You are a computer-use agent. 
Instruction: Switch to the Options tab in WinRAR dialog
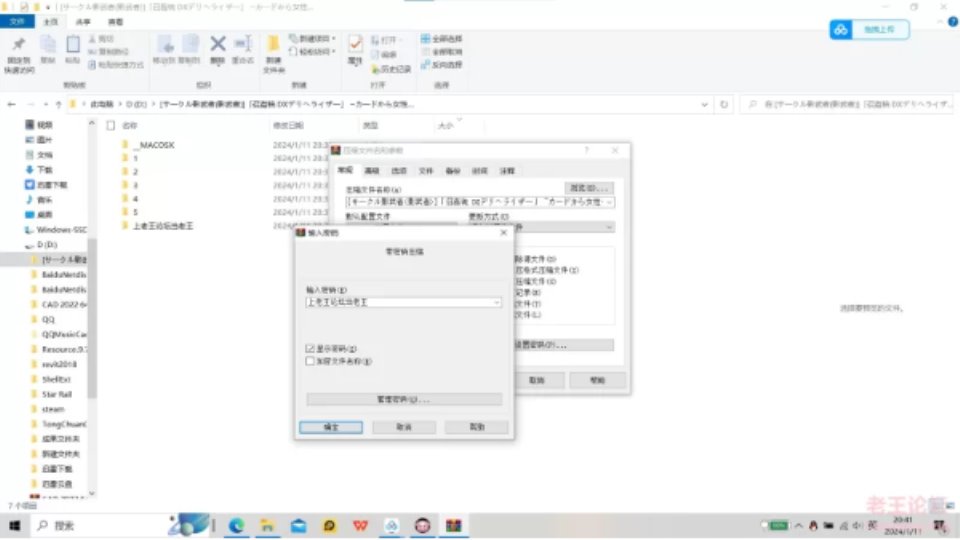(399, 171)
